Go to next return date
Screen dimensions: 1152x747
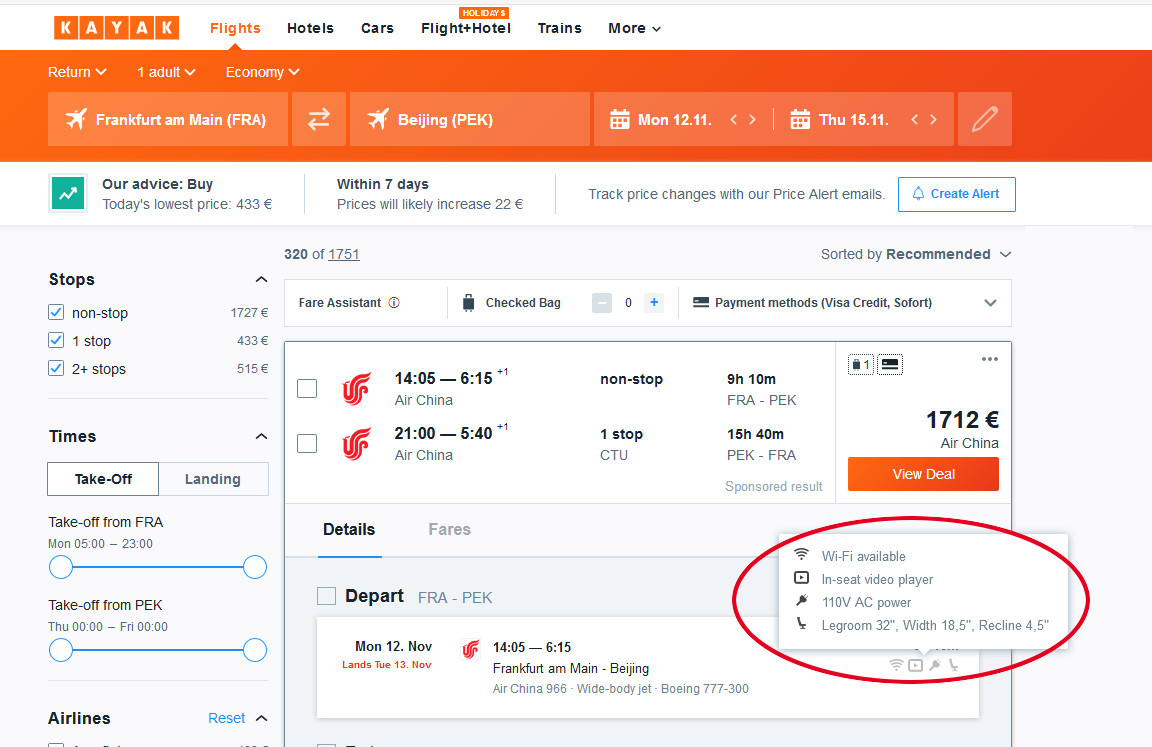click(934, 120)
